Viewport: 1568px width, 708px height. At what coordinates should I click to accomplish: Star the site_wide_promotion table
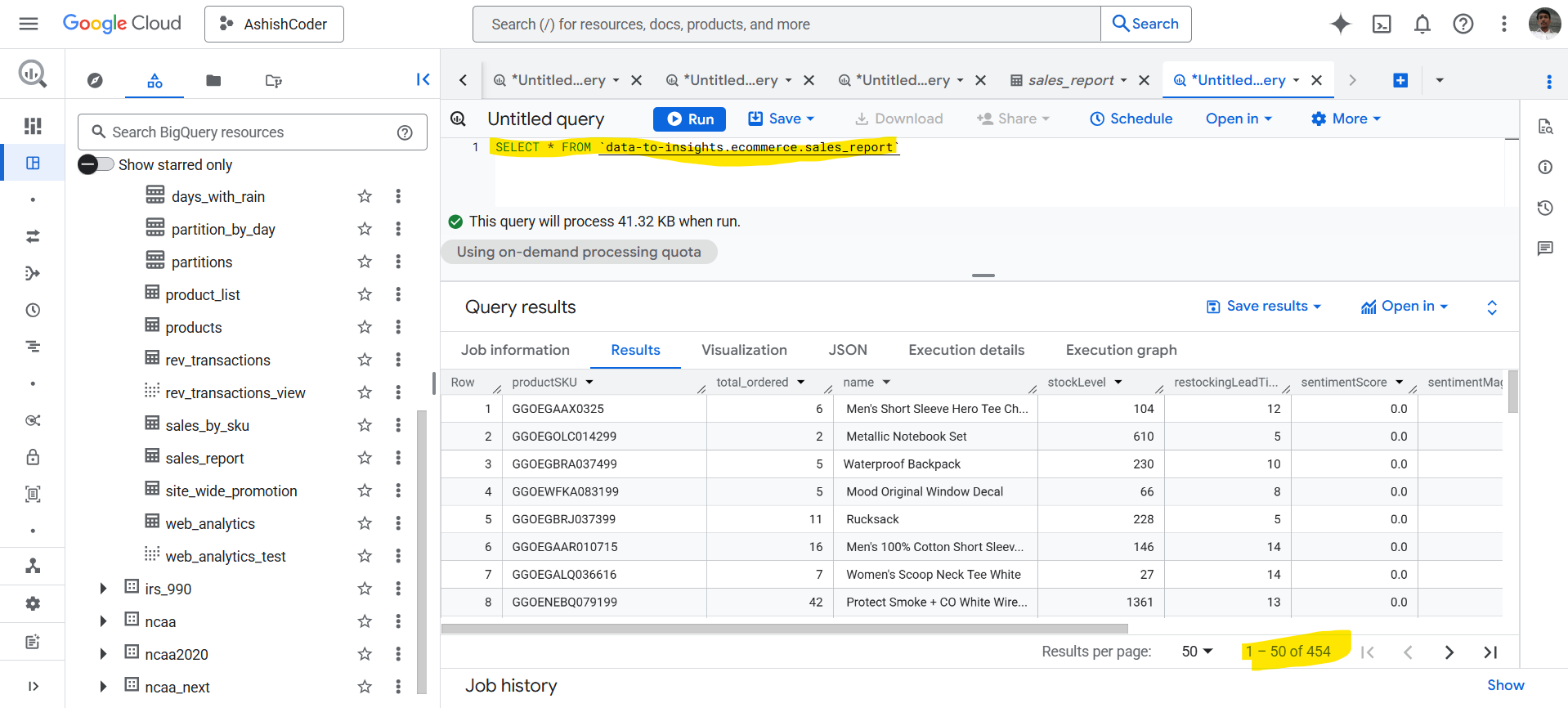coord(365,491)
